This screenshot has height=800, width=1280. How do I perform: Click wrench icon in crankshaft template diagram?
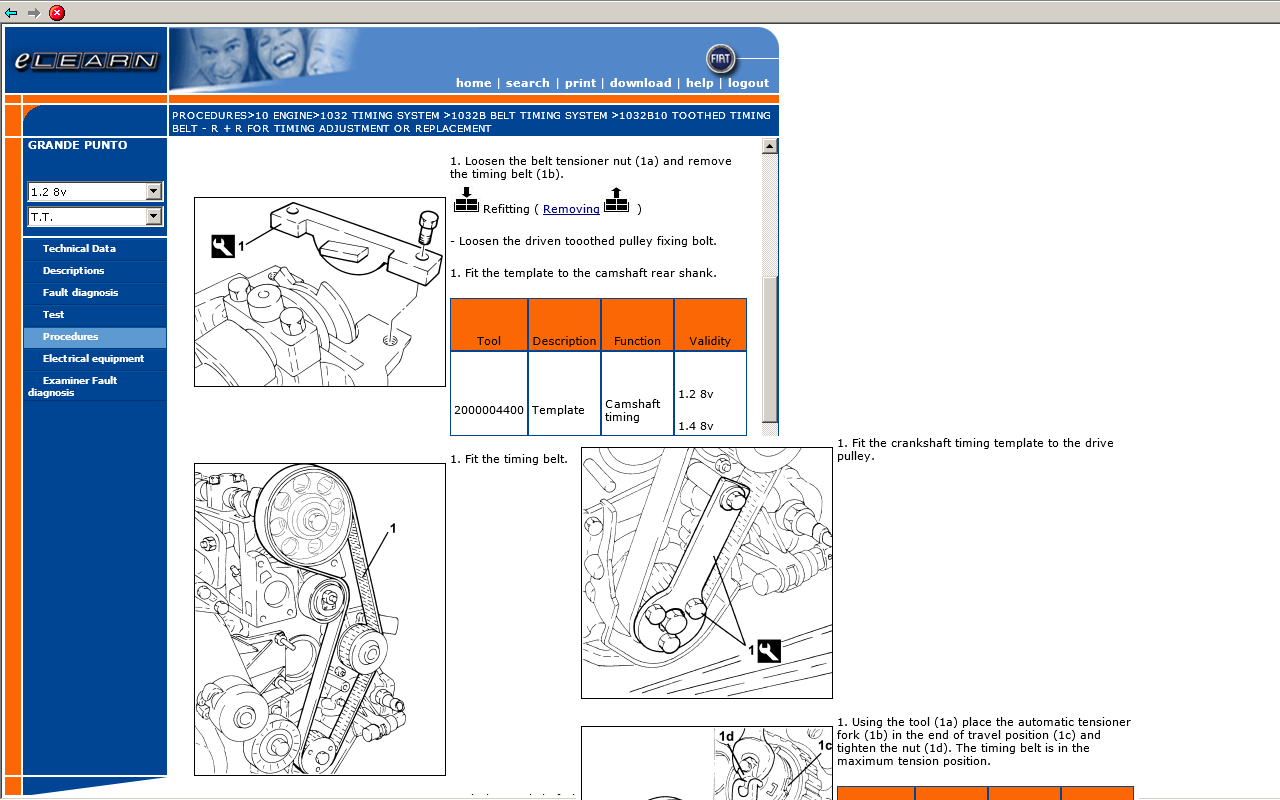(x=769, y=651)
